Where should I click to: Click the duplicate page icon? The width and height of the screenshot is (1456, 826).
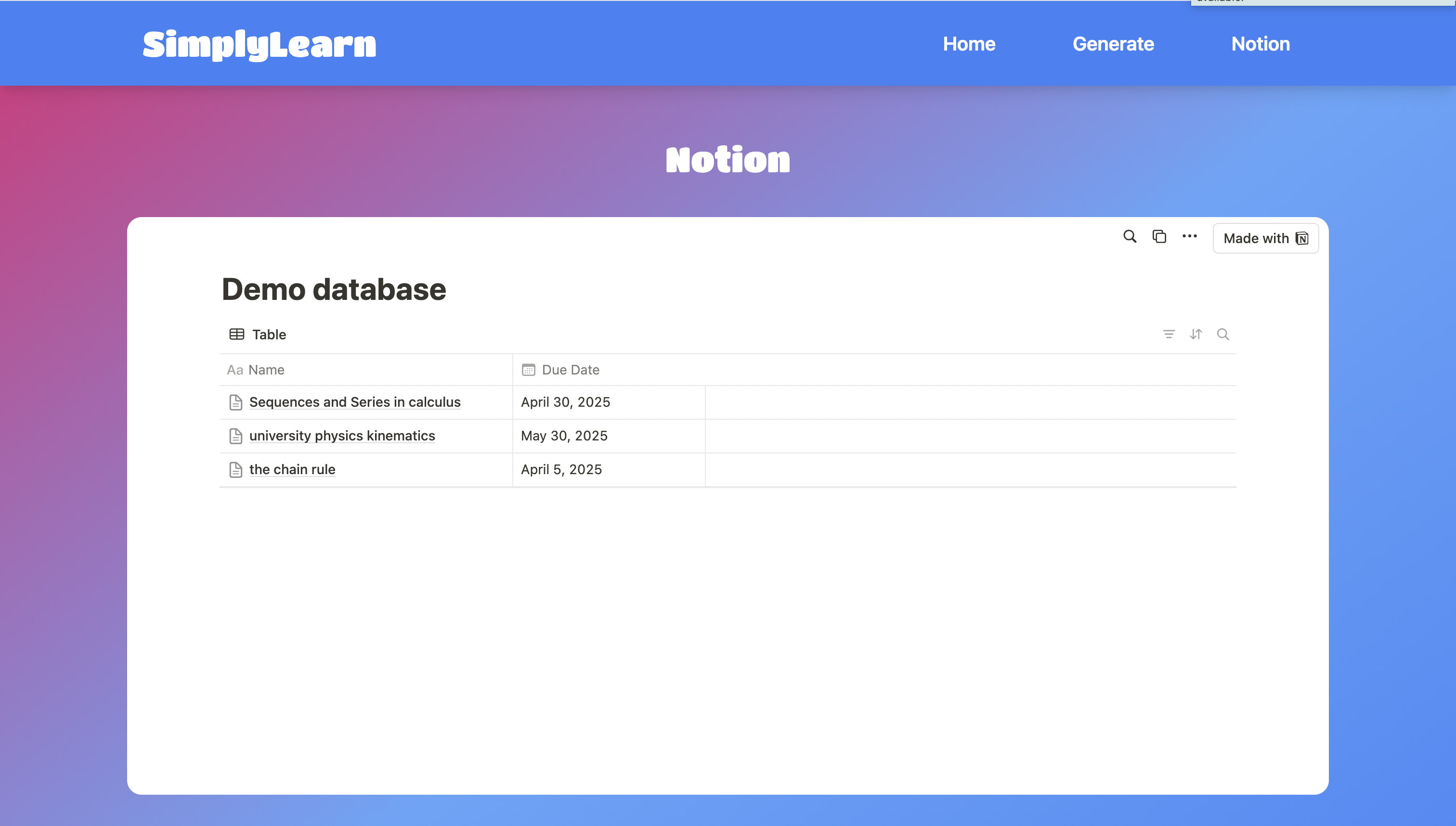click(x=1159, y=236)
